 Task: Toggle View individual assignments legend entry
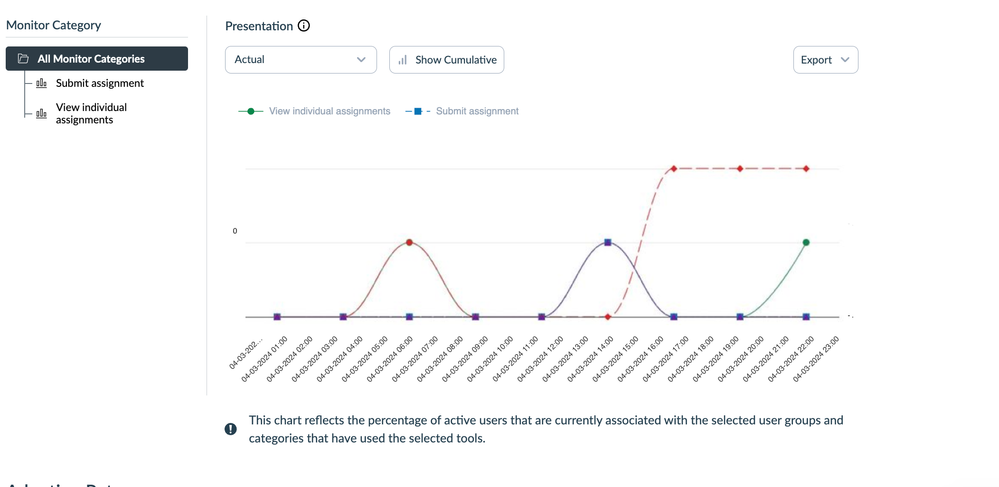click(x=314, y=111)
